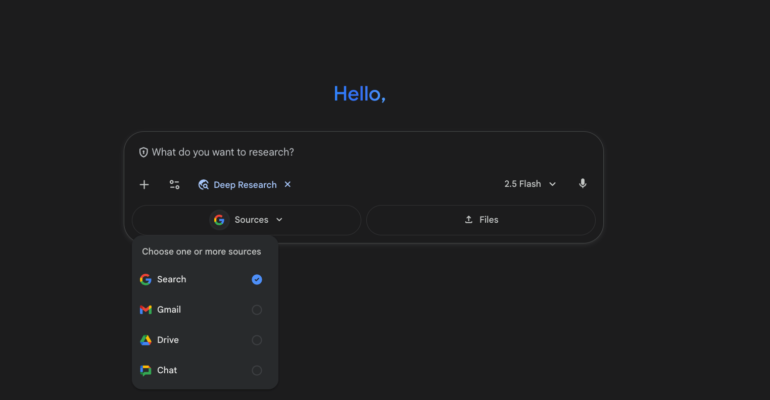
Task: Click the Google Drive triangle icon
Action: [145, 340]
